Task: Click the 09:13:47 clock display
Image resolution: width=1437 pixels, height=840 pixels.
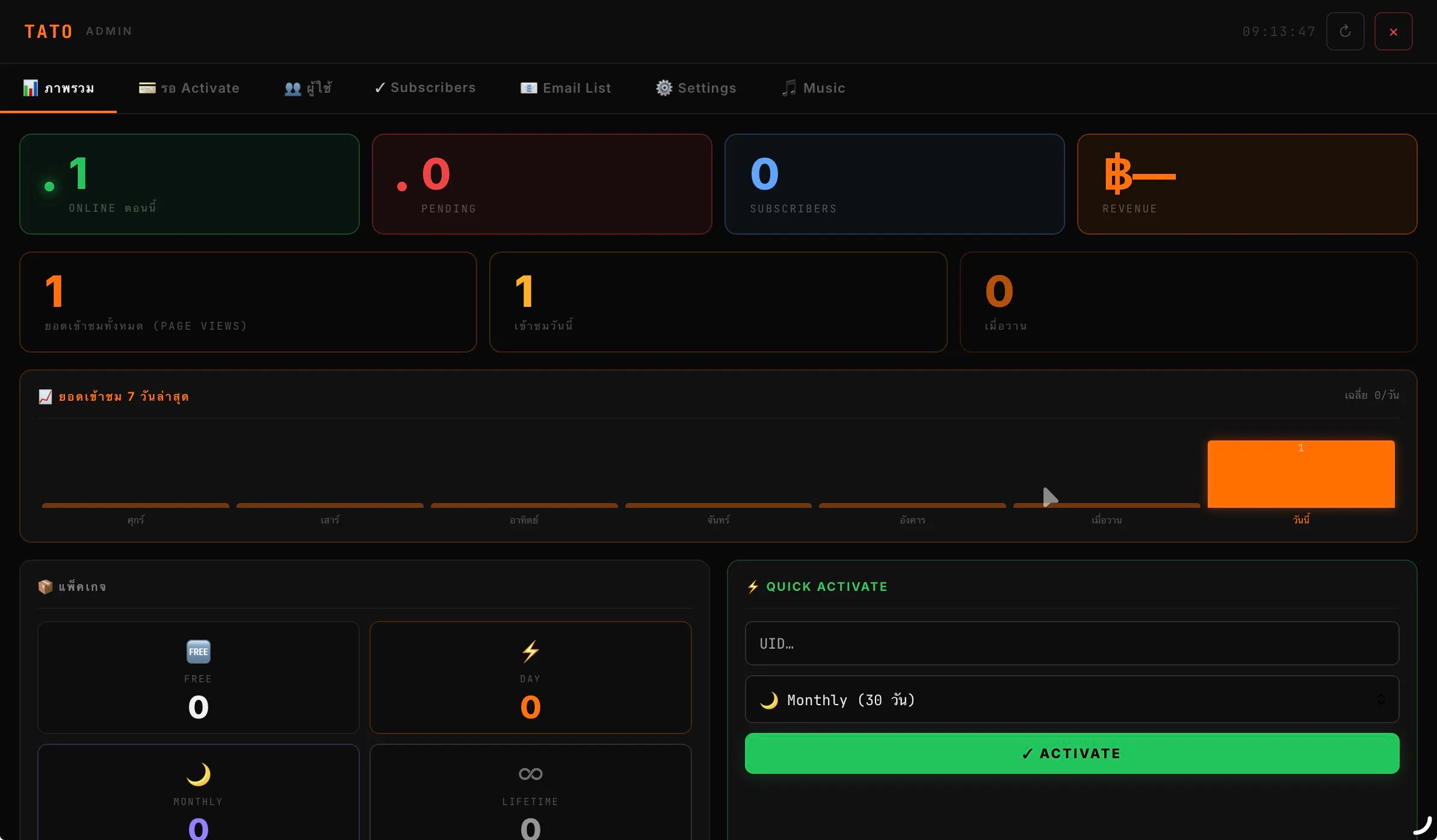Action: click(1279, 31)
